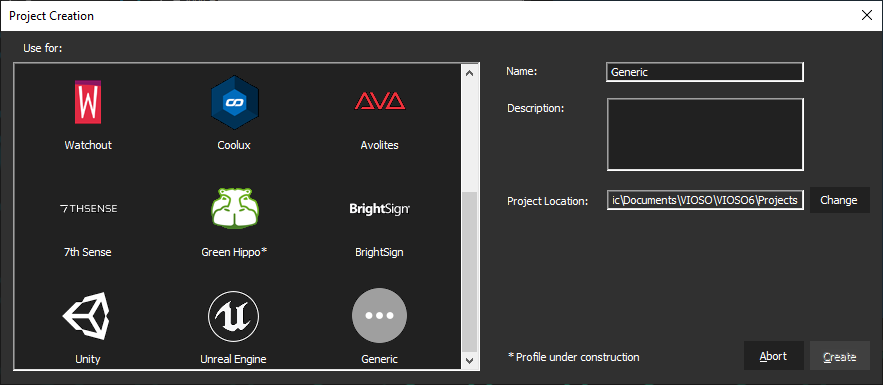
Task: Click the profile list scrollbar thumb
Action: click(x=470, y=271)
